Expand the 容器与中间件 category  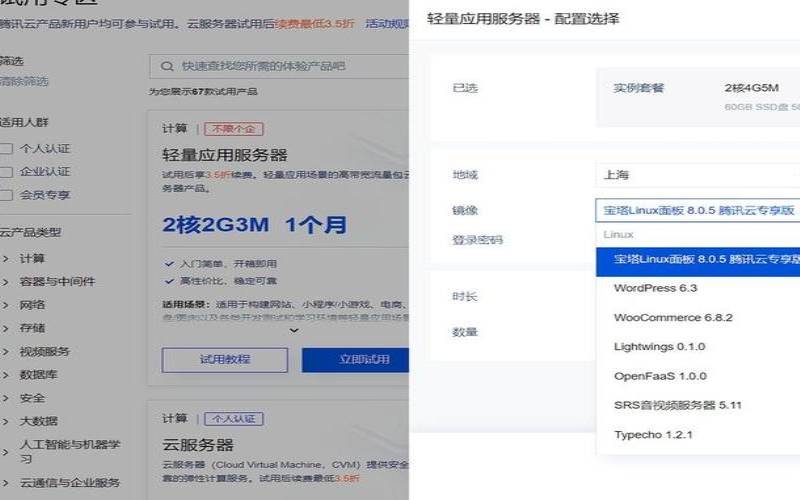tap(6, 281)
